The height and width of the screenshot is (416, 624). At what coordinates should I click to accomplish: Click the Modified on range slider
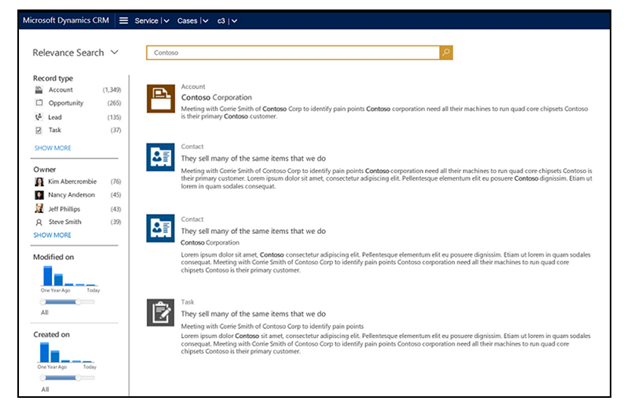coord(68,302)
